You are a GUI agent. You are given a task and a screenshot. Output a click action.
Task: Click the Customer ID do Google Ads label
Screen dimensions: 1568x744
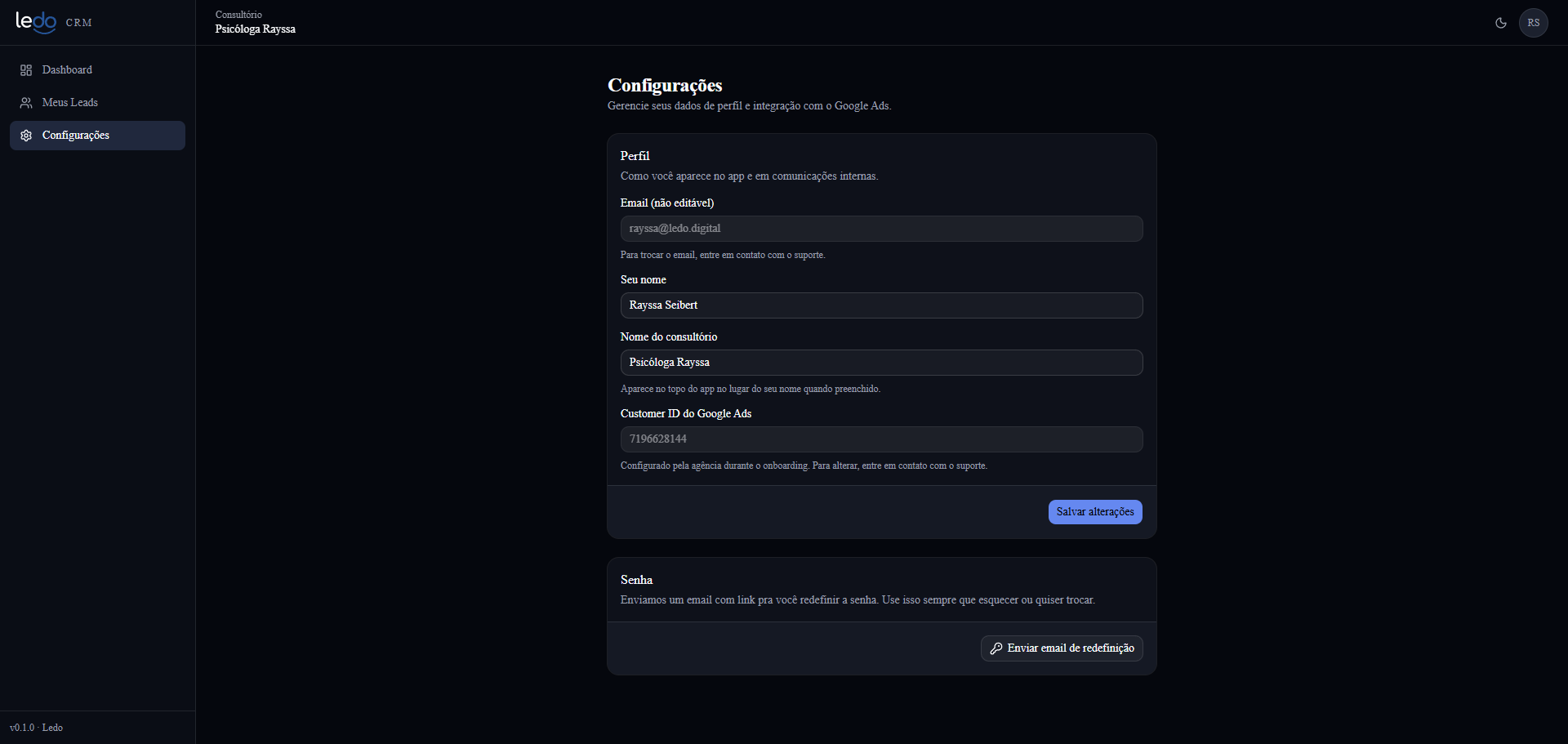point(685,414)
